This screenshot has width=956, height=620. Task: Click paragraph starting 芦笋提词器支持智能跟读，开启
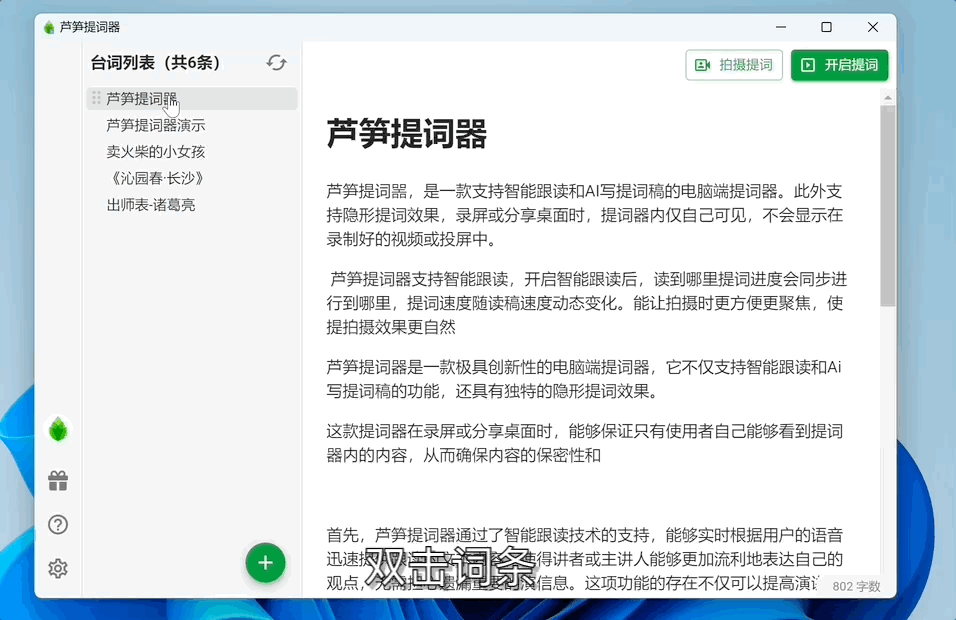pyautogui.click(x=587, y=303)
